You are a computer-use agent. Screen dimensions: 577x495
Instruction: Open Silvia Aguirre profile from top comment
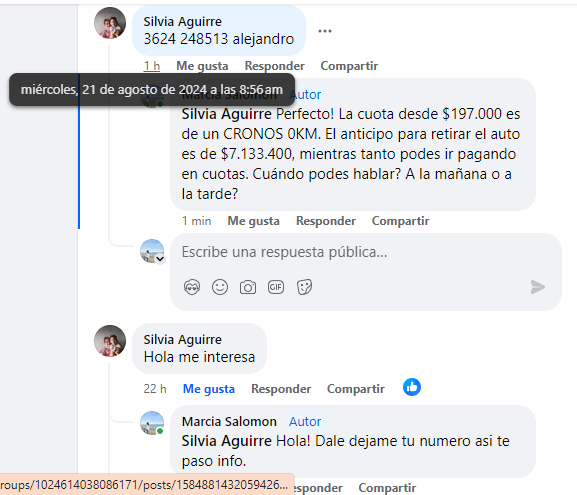(183, 22)
